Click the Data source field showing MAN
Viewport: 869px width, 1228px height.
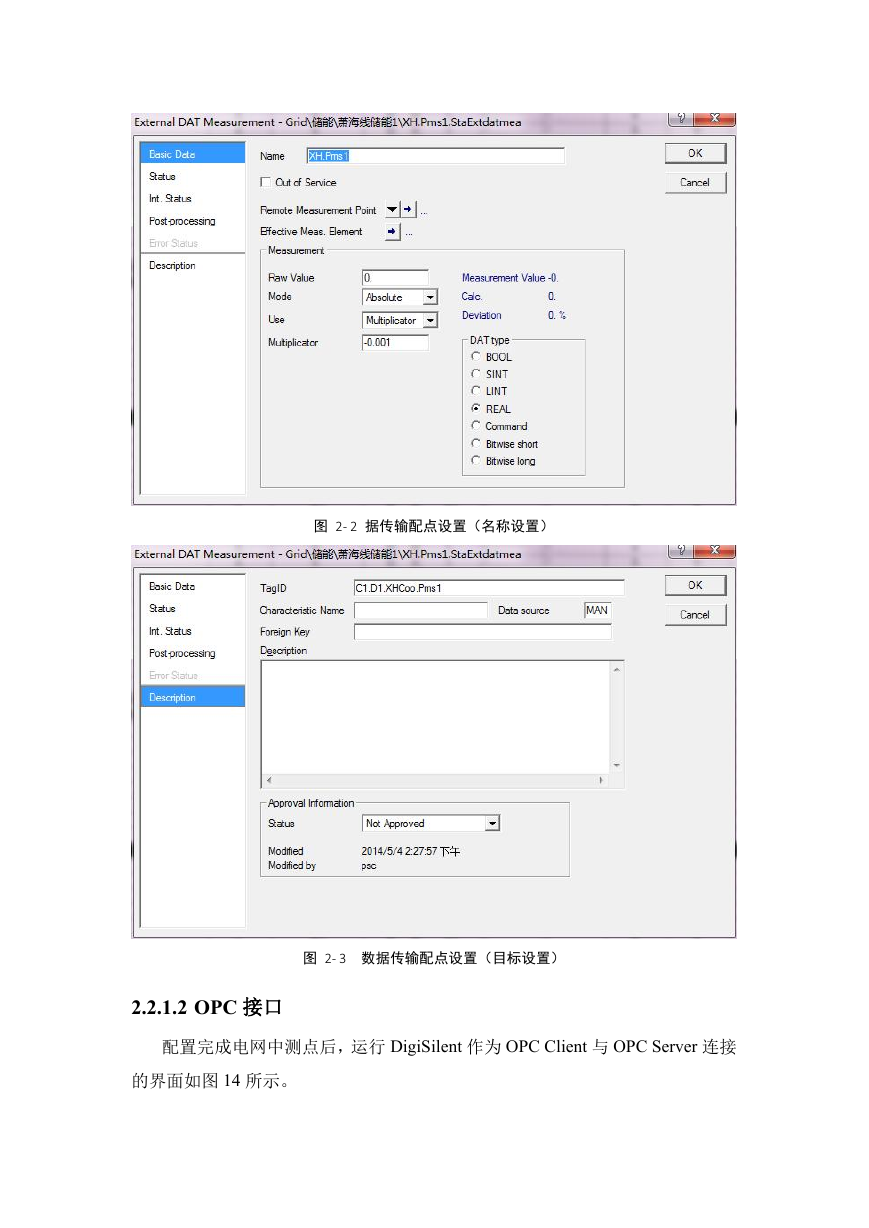point(597,610)
